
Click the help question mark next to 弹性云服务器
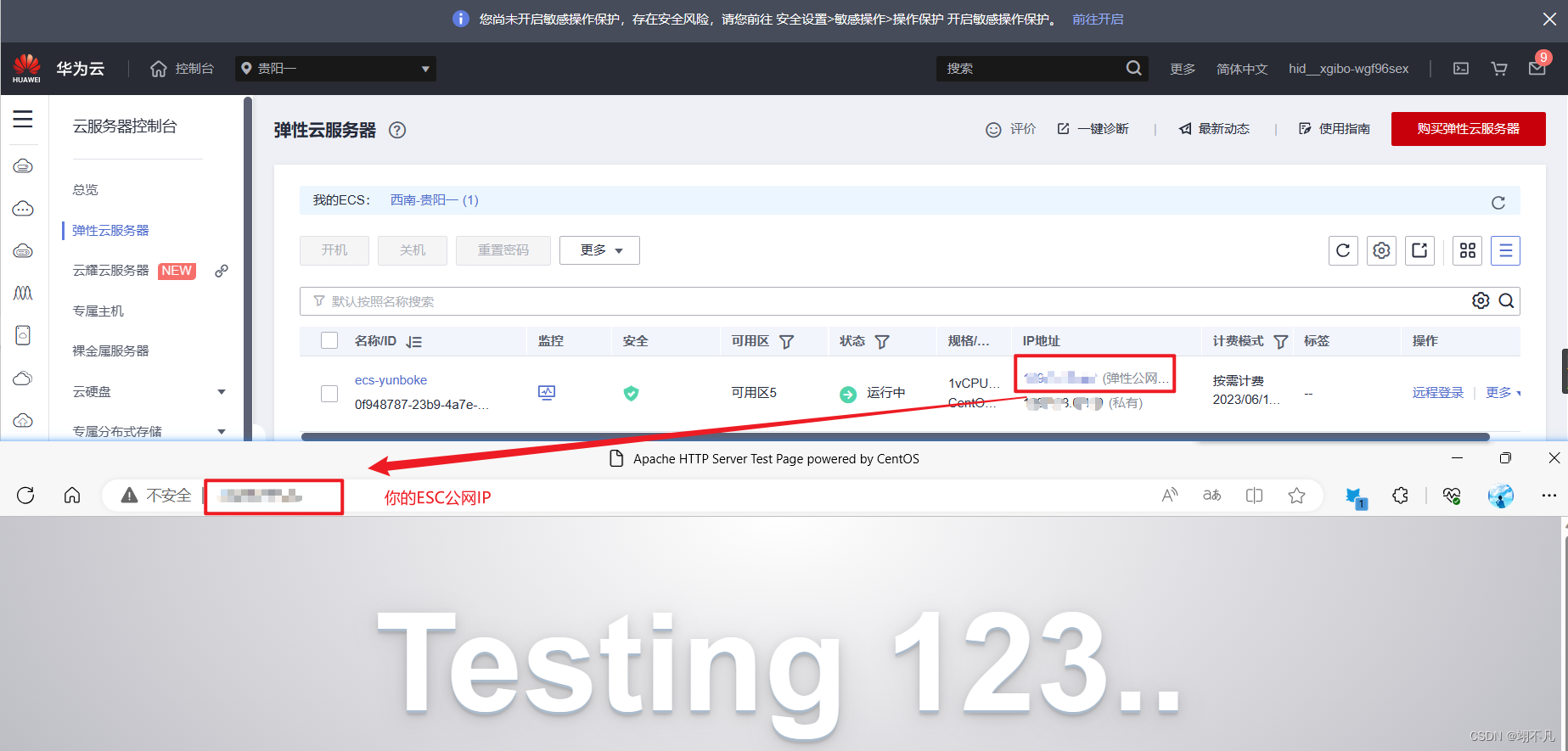coord(397,130)
